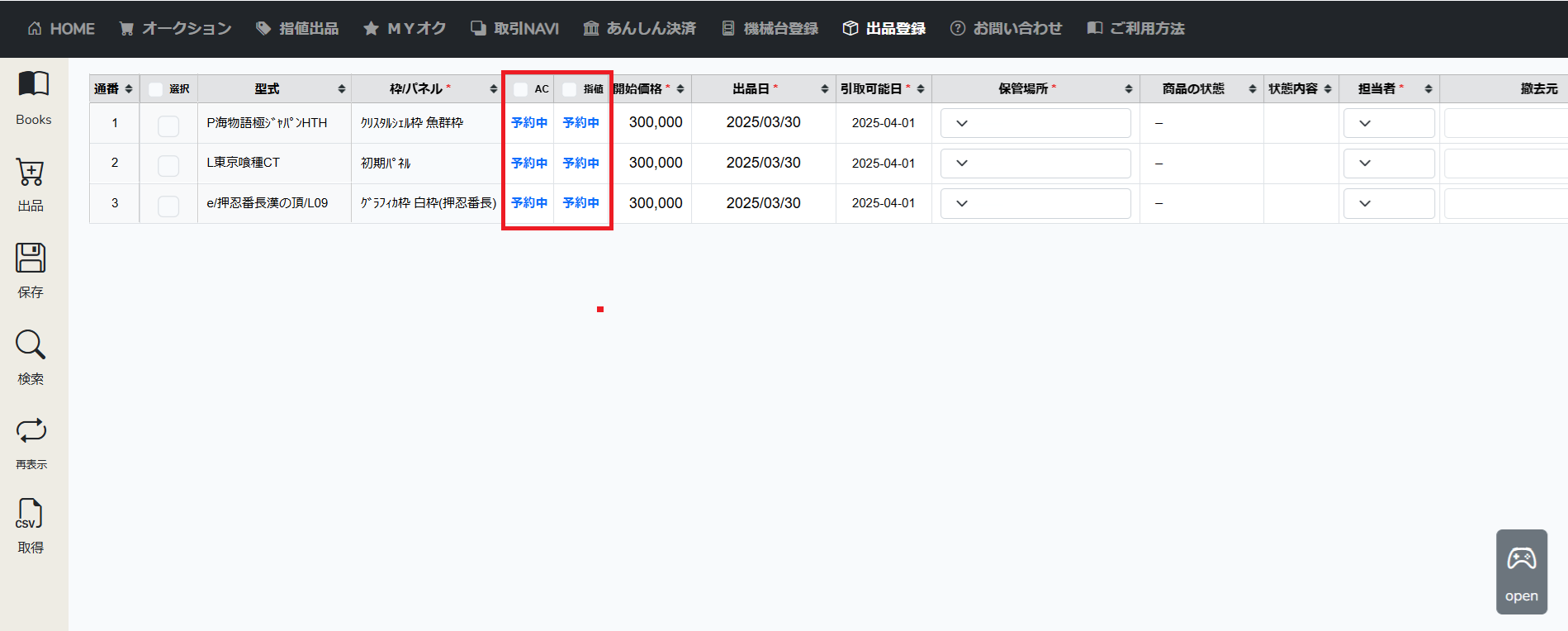Open 保管場所 dropdown for row 2
This screenshot has width=1568, height=631.
click(1035, 164)
